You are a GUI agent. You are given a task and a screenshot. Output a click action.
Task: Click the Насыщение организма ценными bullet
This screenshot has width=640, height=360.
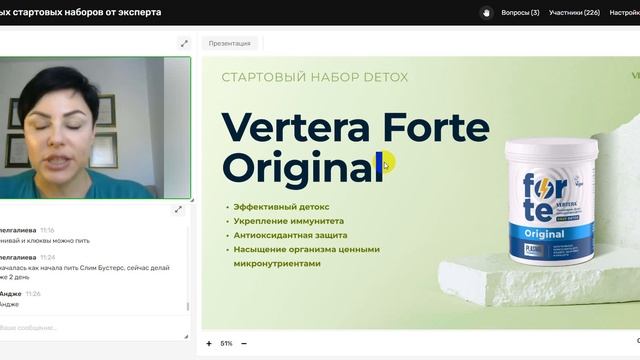point(307,249)
